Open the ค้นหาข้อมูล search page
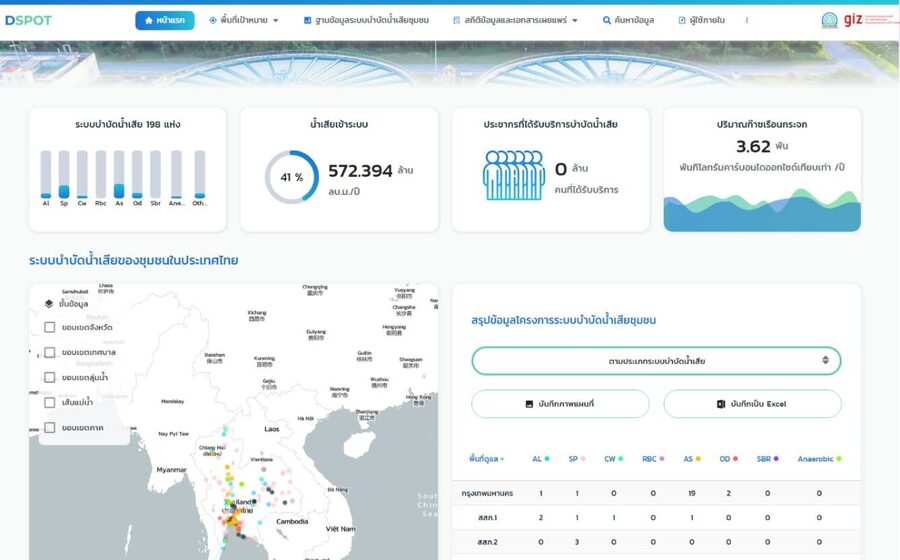 [628, 20]
